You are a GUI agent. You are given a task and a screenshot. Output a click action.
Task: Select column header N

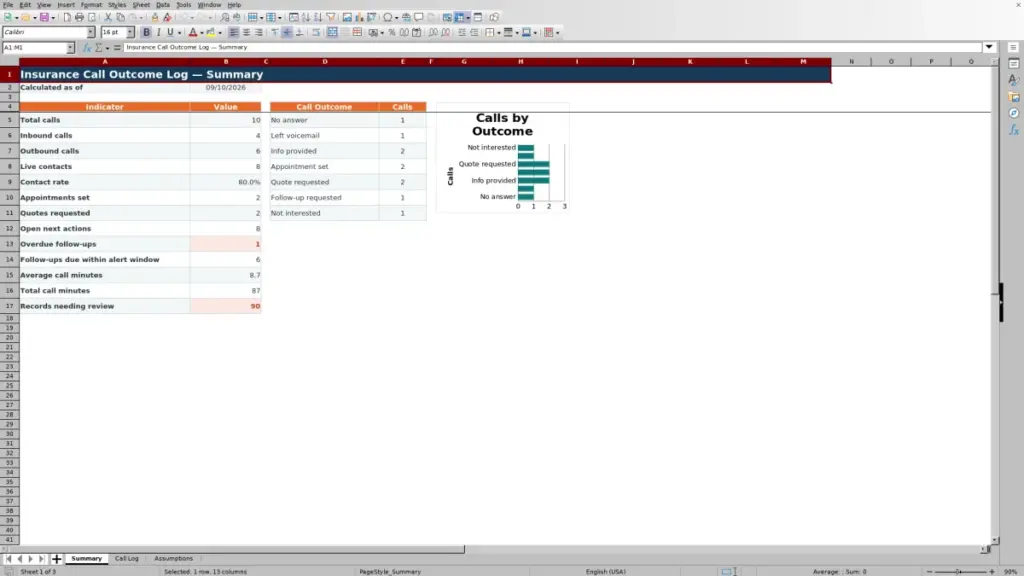point(851,61)
